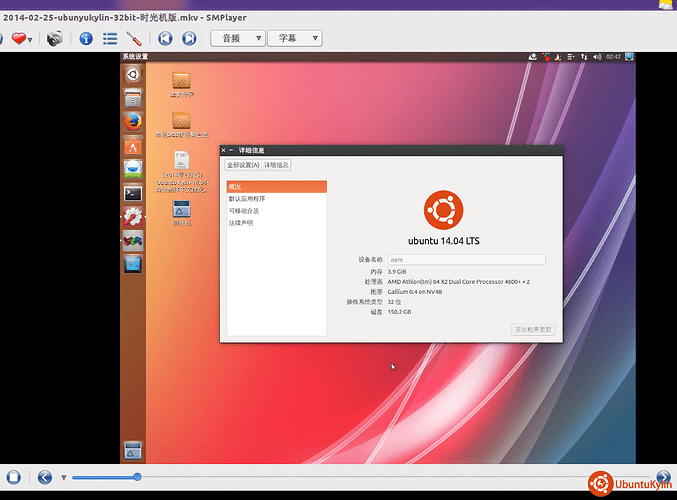This screenshot has width=677, height=500.
Task: Stop playback with the stop button
Action: coord(13,477)
